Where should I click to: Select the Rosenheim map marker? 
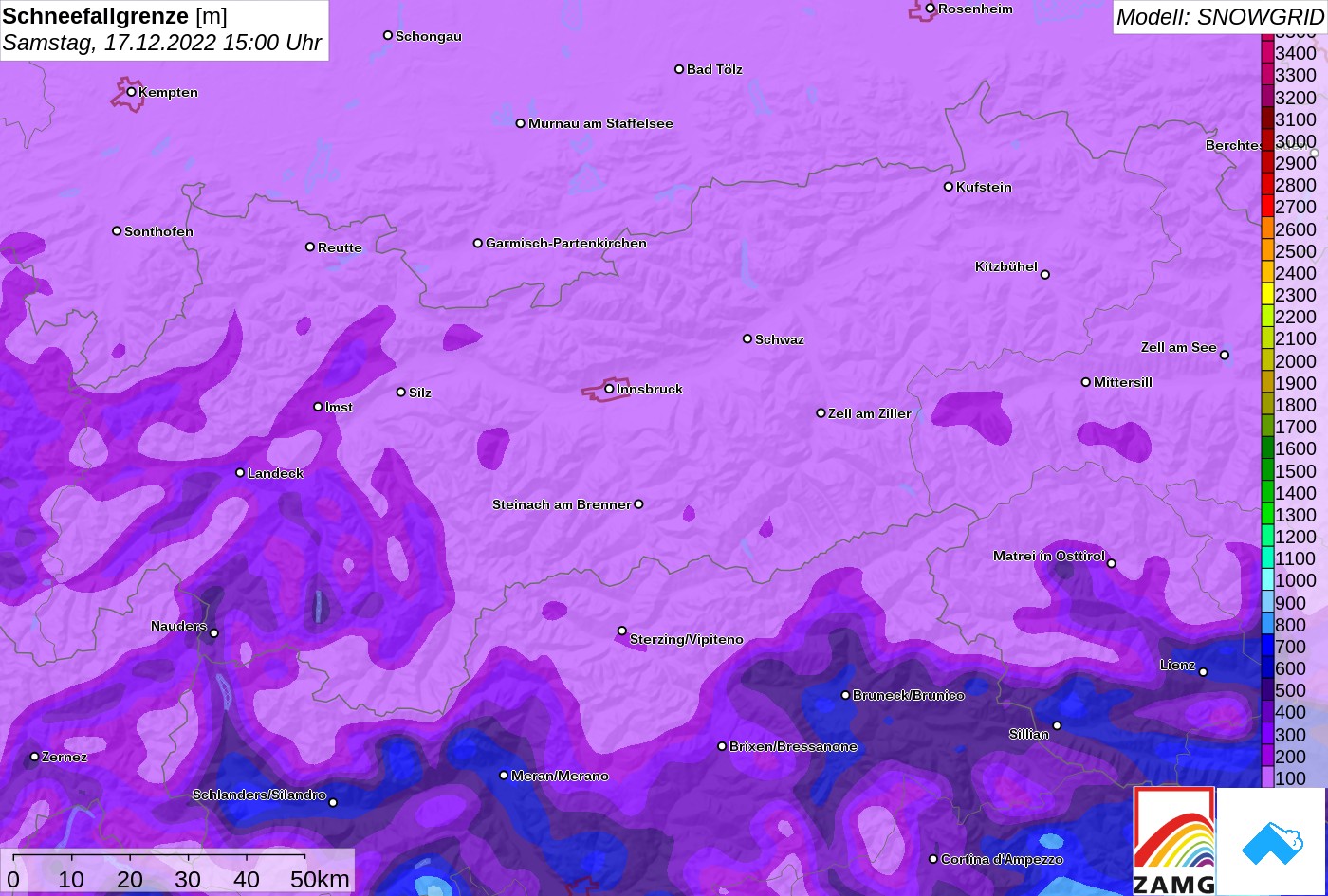(x=930, y=9)
